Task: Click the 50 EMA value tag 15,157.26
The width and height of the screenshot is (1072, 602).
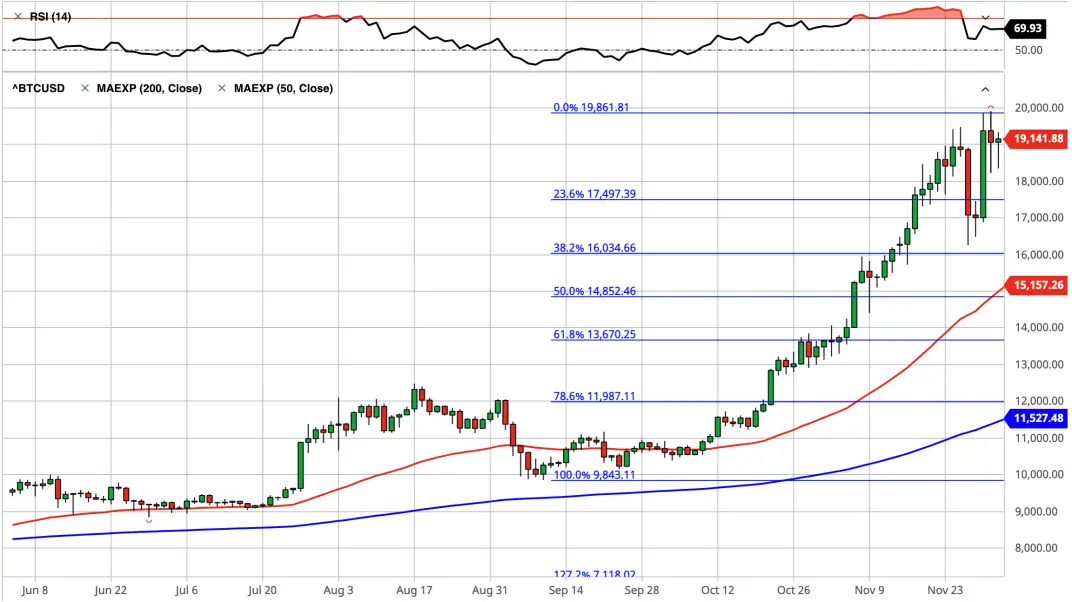Action: (x=1036, y=285)
